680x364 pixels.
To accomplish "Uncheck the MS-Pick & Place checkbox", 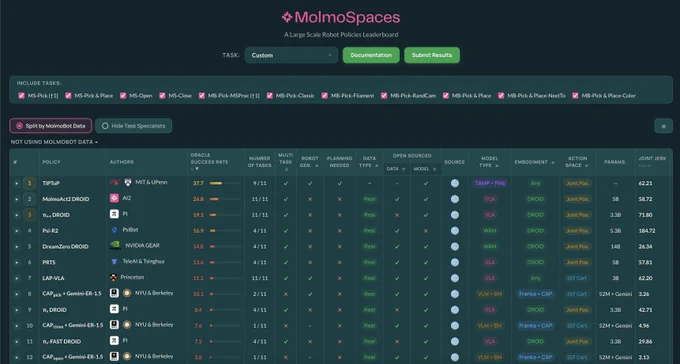I will point(68,95).
